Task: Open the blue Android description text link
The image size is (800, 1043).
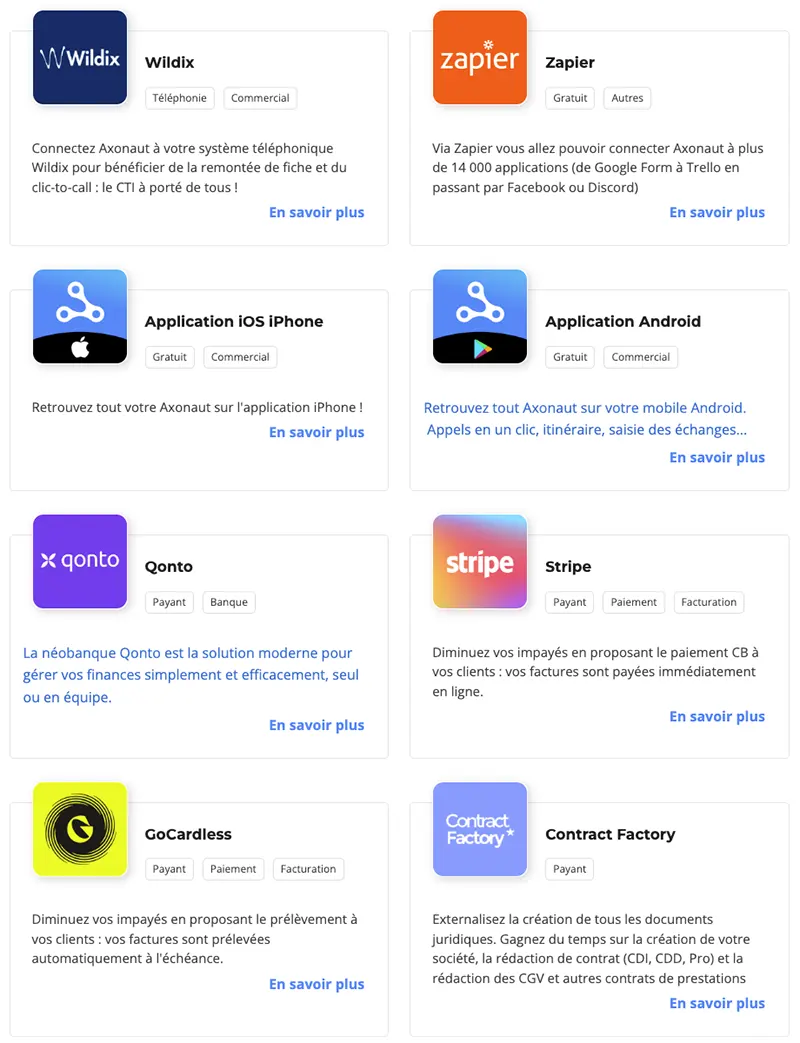Action: click(x=585, y=418)
